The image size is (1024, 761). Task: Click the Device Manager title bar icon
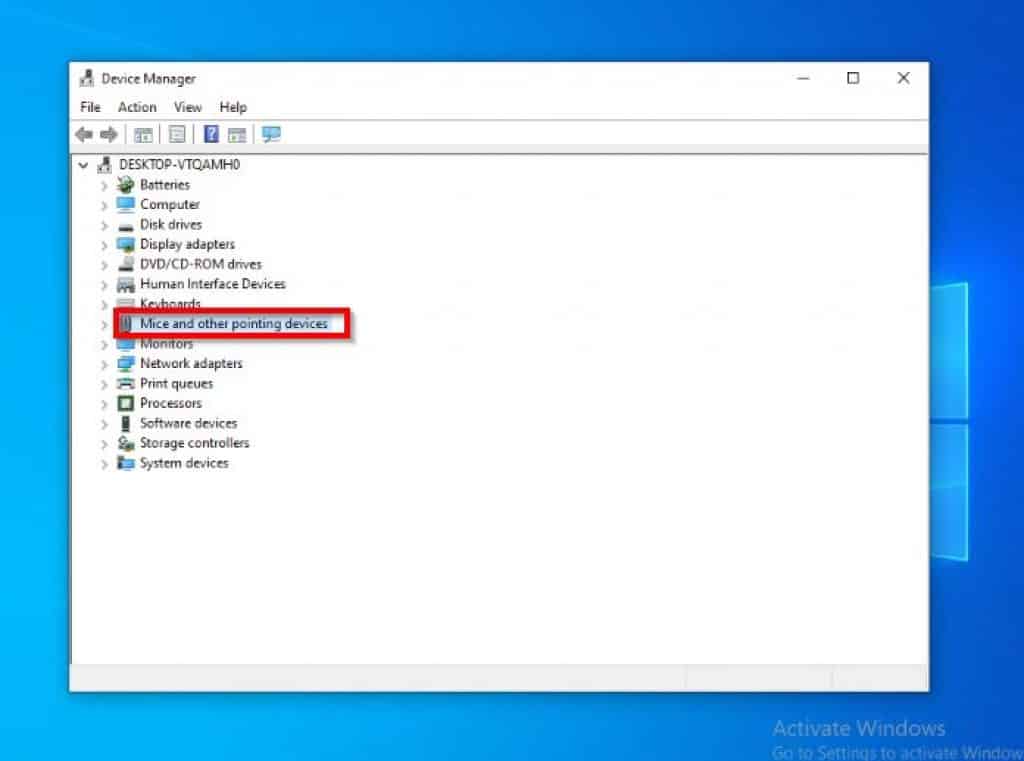[86, 78]
